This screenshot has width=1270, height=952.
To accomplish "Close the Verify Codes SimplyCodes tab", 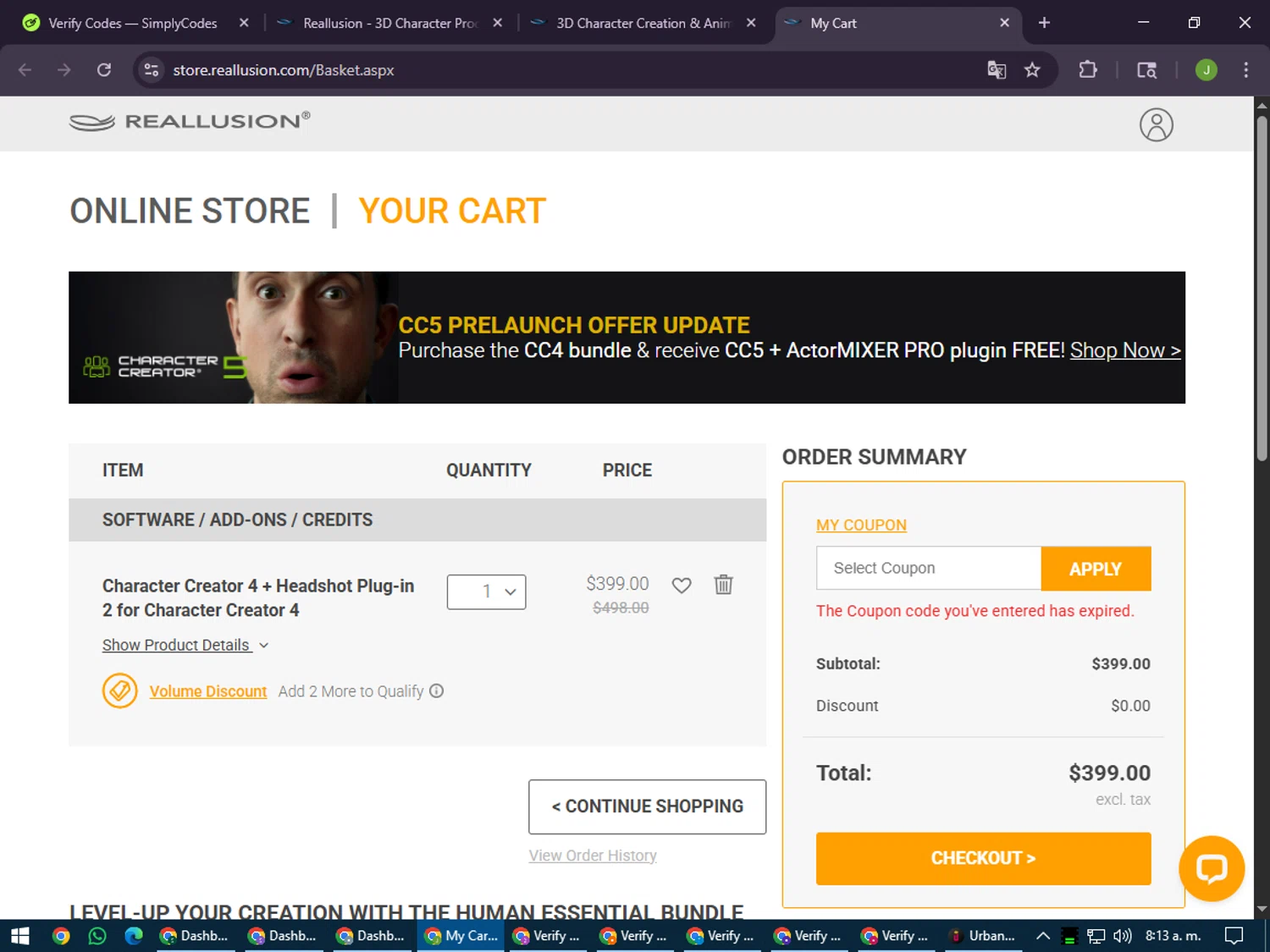I will pos(244,23).
